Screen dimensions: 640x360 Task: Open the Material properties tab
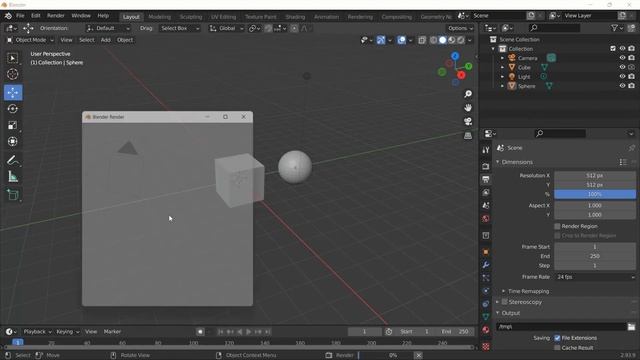click(486, 330)
